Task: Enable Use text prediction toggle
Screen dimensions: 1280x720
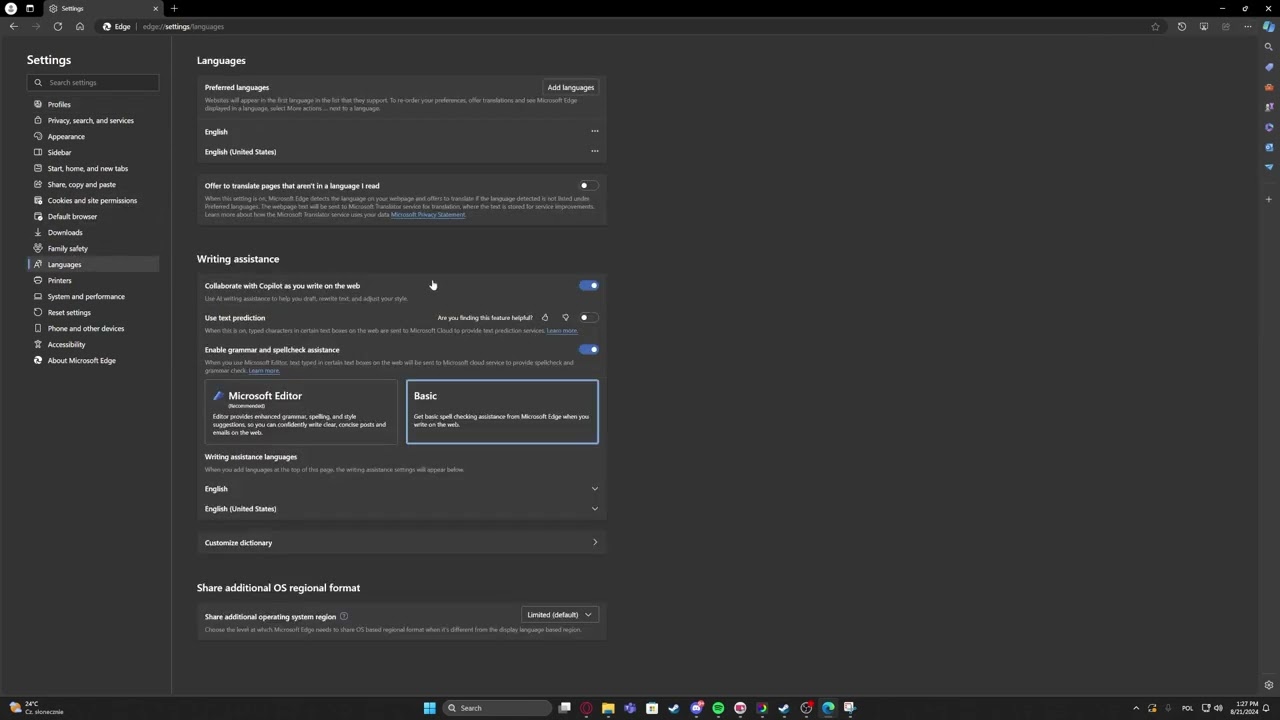Action: pyautogui.click(x=588, y=318)
